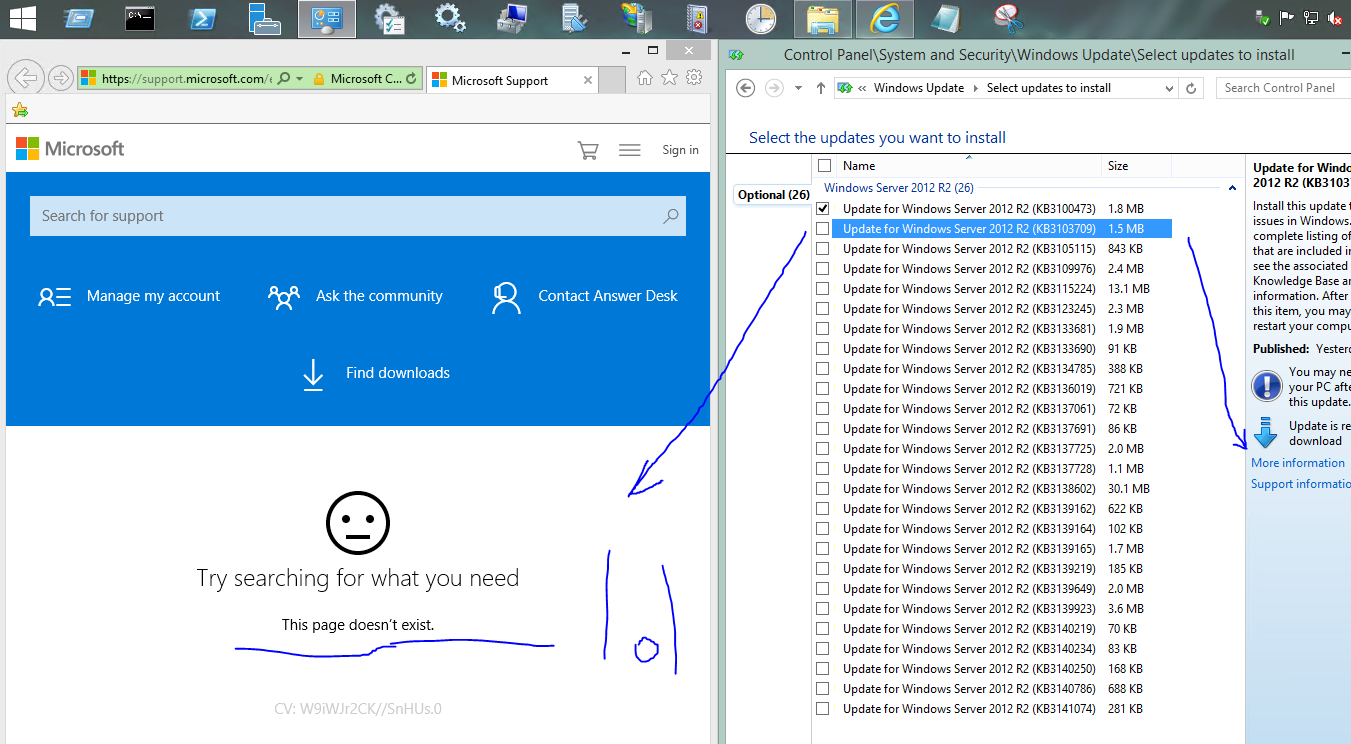Click the Internet Explorer address bar URL
This screenshot has height=744, width=1351.
[x=185, y=78]
